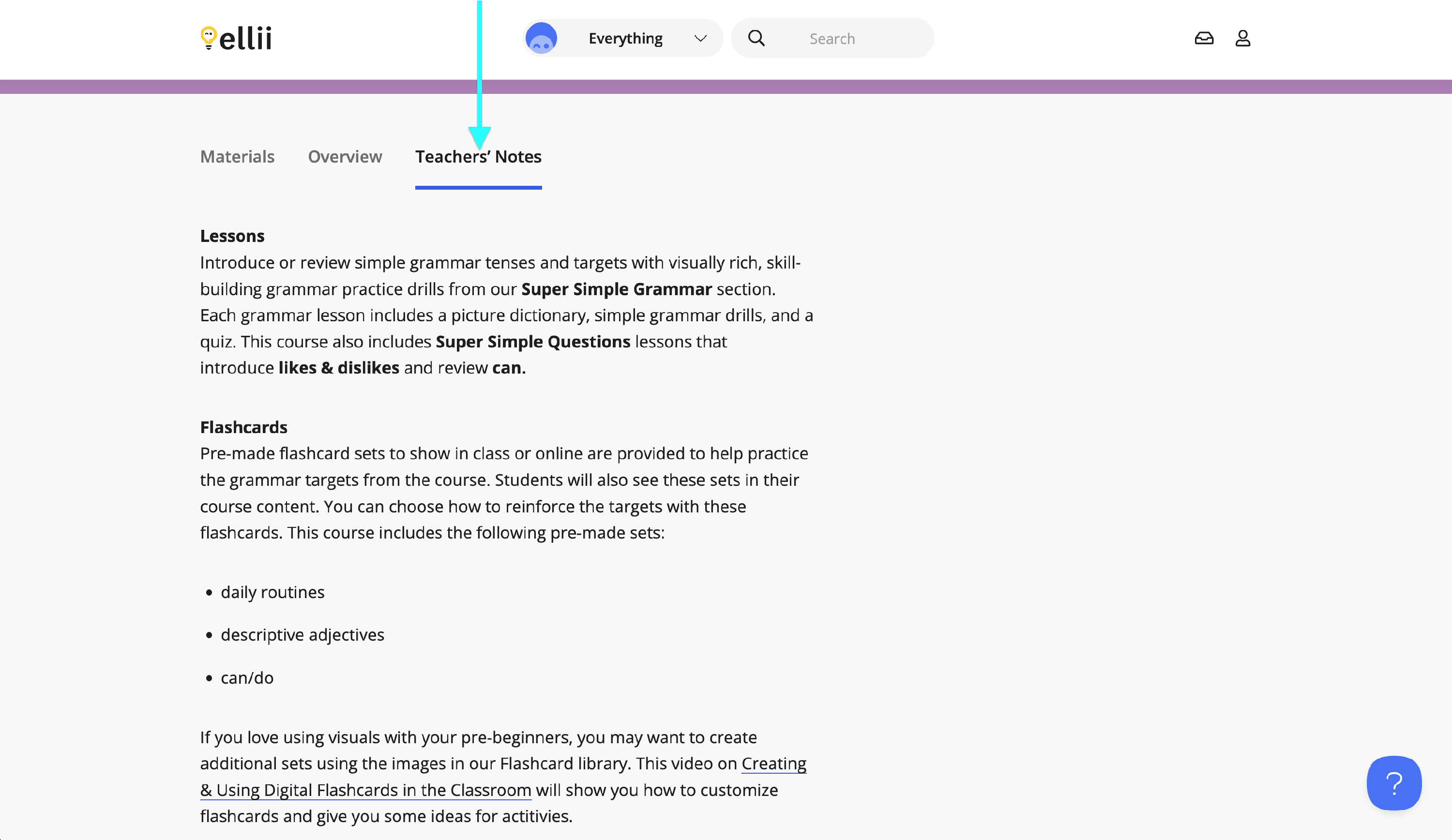Screen dimensions: 1452x840
Task: Open the inbox tray icon
Action: (x=1204, y=39)
